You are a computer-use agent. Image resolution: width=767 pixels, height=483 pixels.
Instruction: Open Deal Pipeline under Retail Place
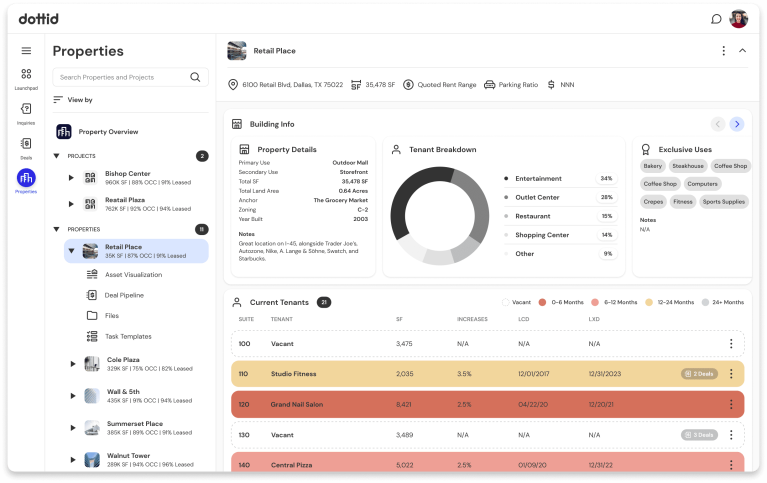(124, 295)
